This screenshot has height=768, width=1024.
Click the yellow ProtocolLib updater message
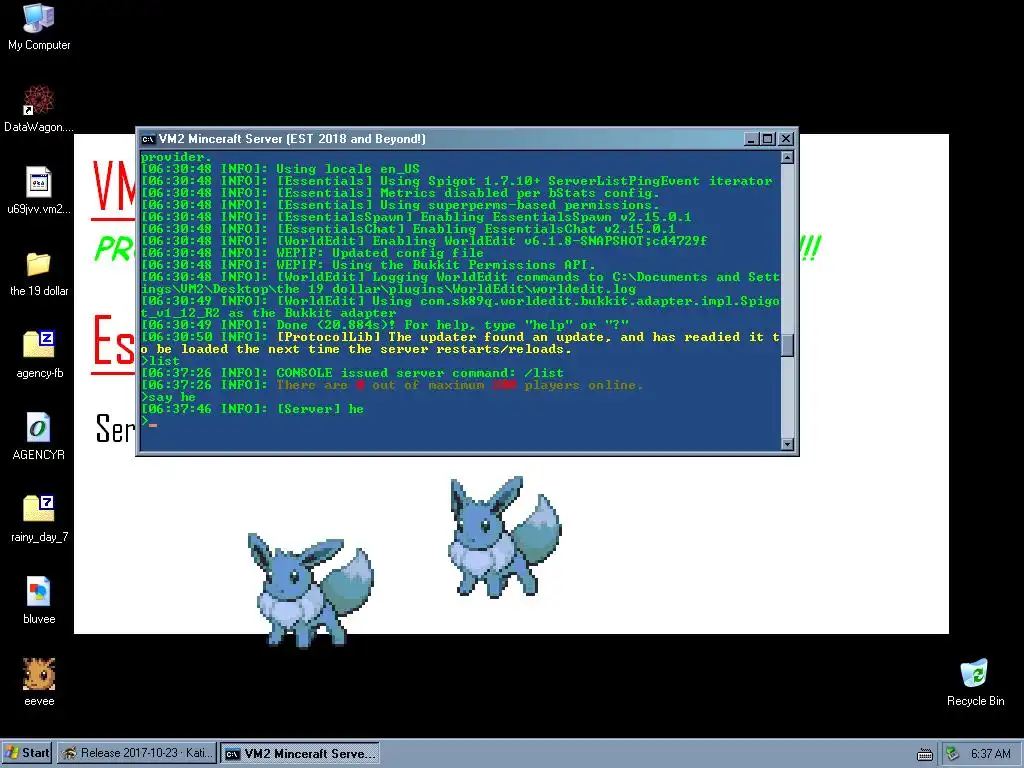point(460,343)
